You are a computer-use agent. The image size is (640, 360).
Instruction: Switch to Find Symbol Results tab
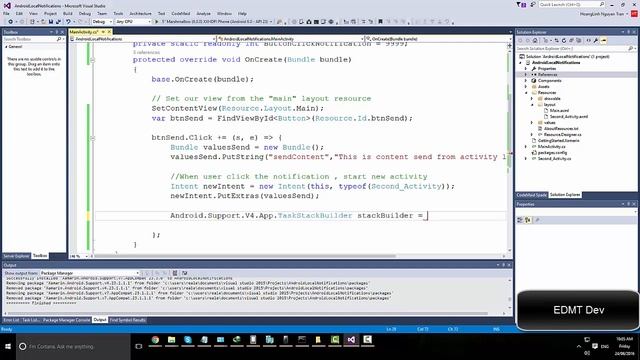tap(127, 320)
